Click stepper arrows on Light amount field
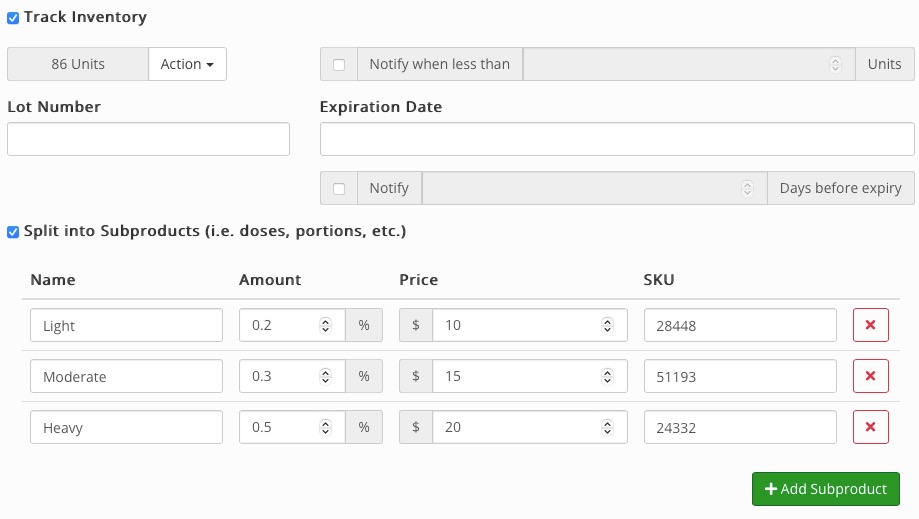Screen dimensions: 919x519 point(325,325)
